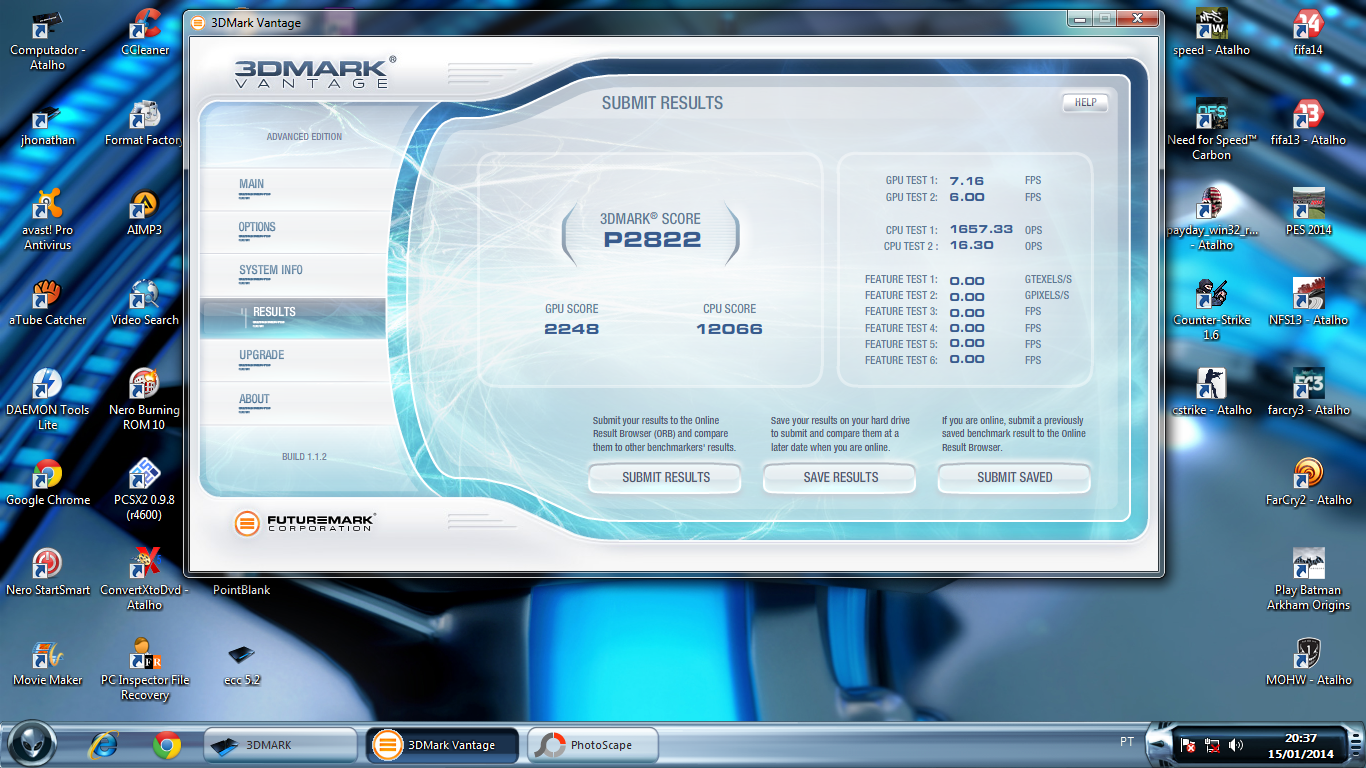Open the Movie Maker desktop icon

(x=48, y=662)
